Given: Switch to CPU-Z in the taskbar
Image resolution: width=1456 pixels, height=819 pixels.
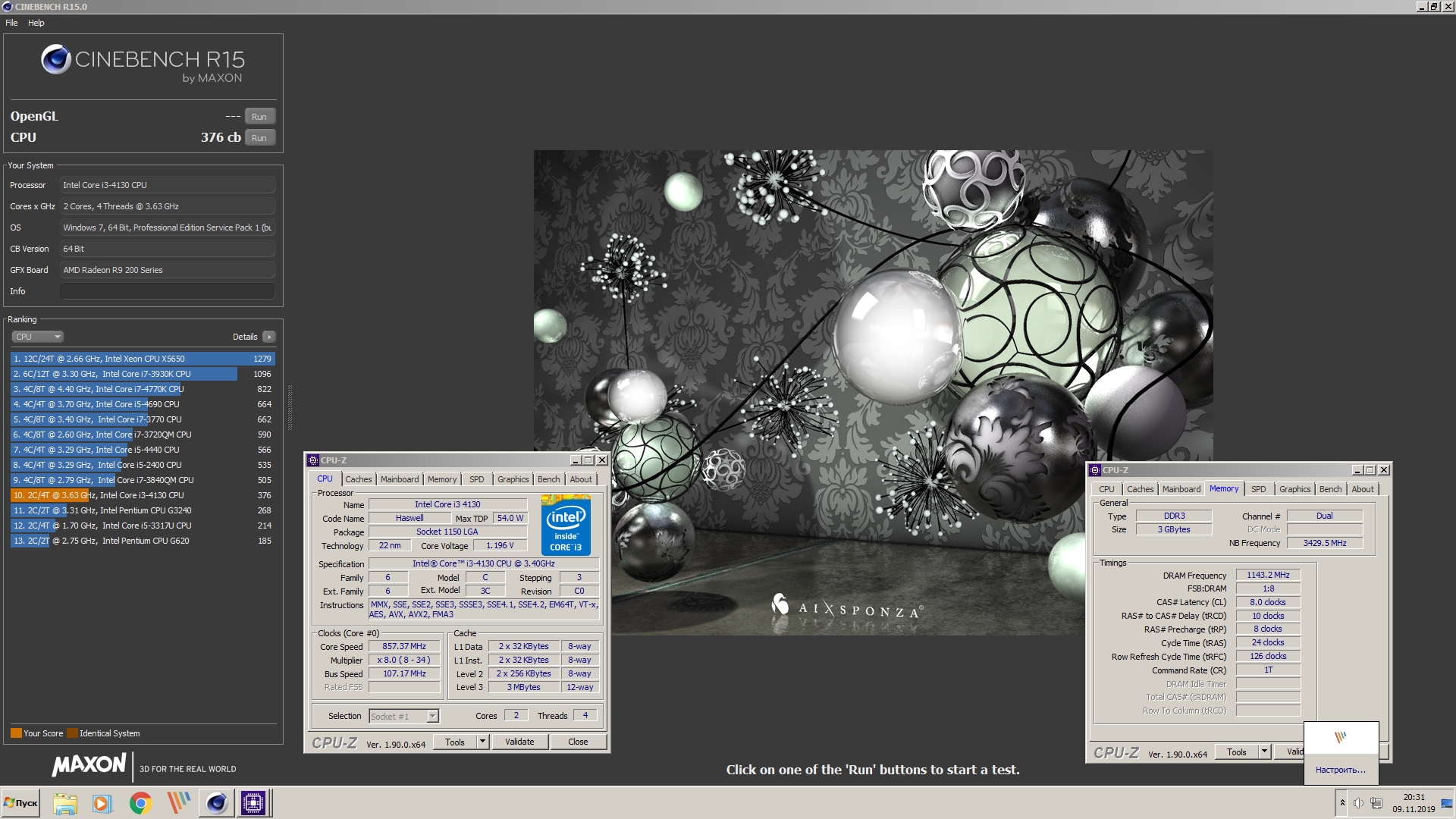Looking at the screenshot, I should pos(253,803).
